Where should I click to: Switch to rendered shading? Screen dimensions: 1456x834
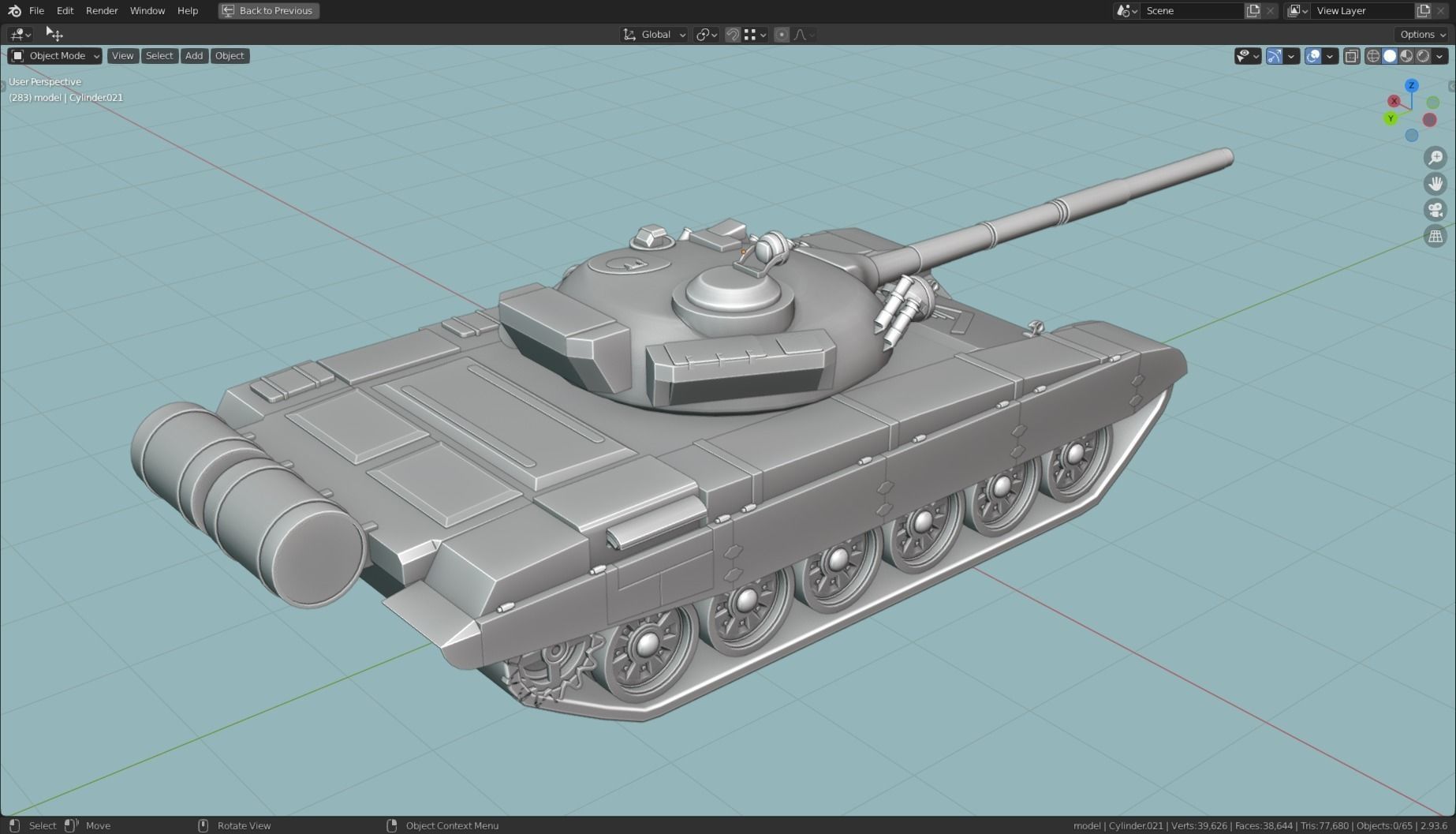1423,55
